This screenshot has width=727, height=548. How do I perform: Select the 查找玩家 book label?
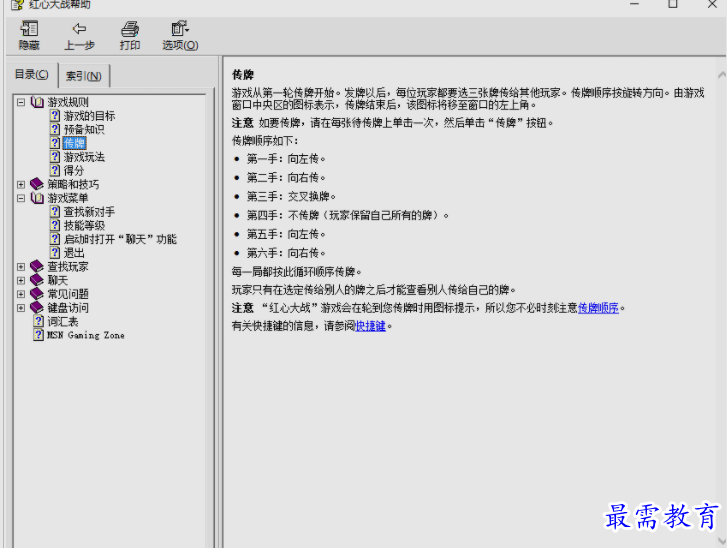(x=68, y=267)
